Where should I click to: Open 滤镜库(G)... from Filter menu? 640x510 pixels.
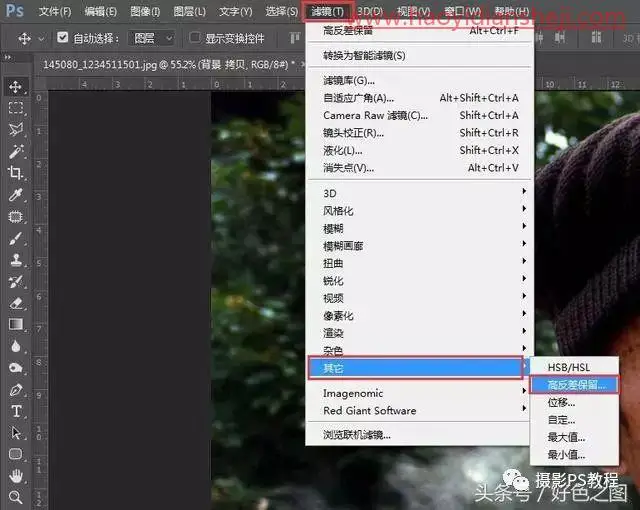418,80
